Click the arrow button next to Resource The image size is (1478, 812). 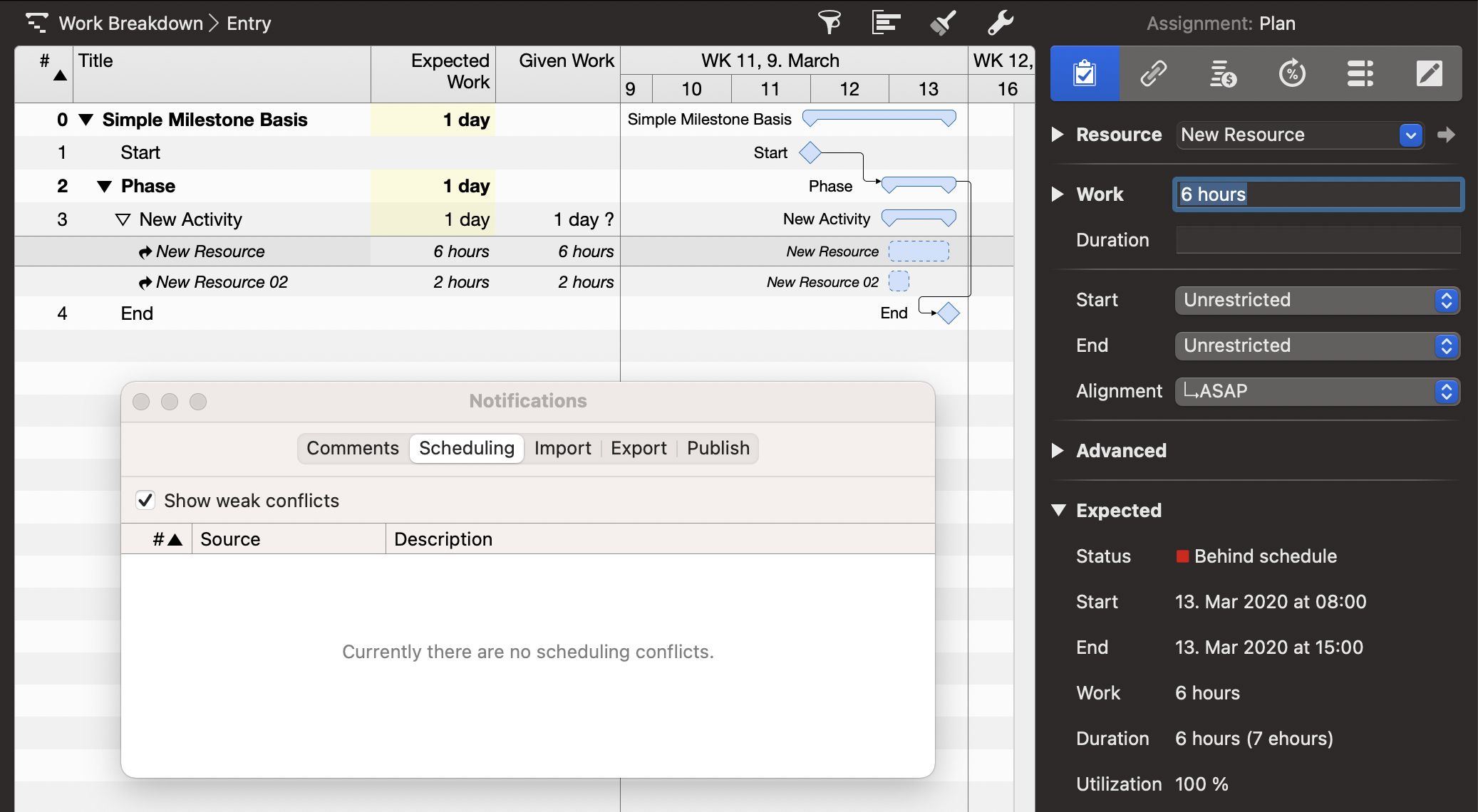(x=1446, y=135)
